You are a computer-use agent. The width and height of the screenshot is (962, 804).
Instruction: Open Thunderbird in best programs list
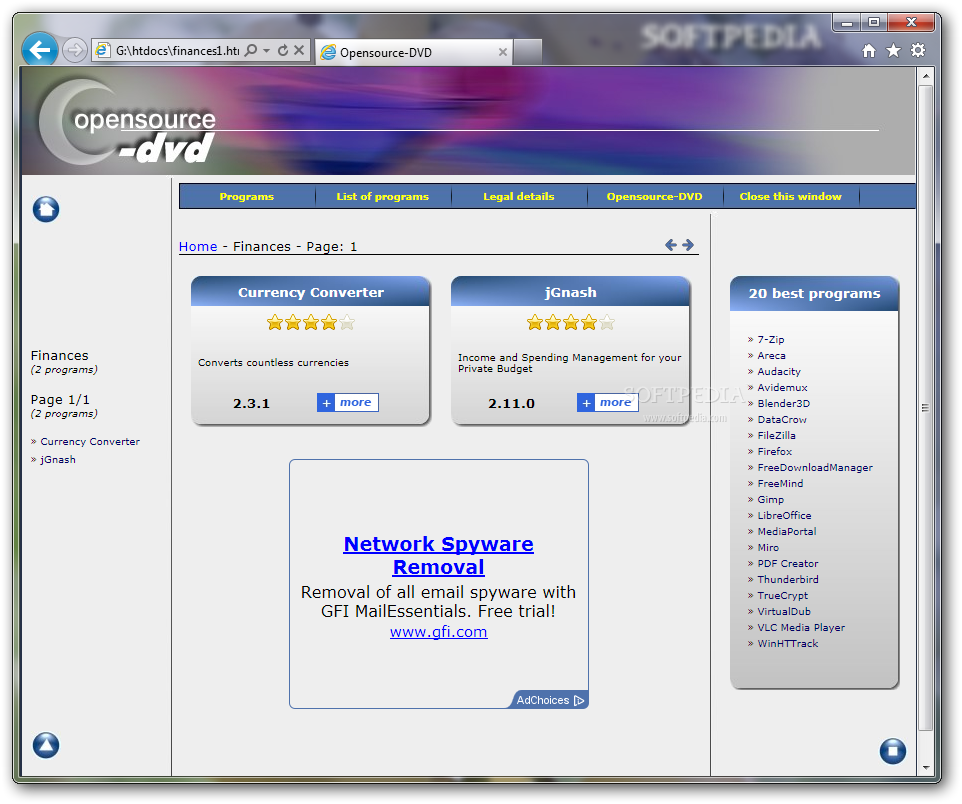(x=788, y=579)
